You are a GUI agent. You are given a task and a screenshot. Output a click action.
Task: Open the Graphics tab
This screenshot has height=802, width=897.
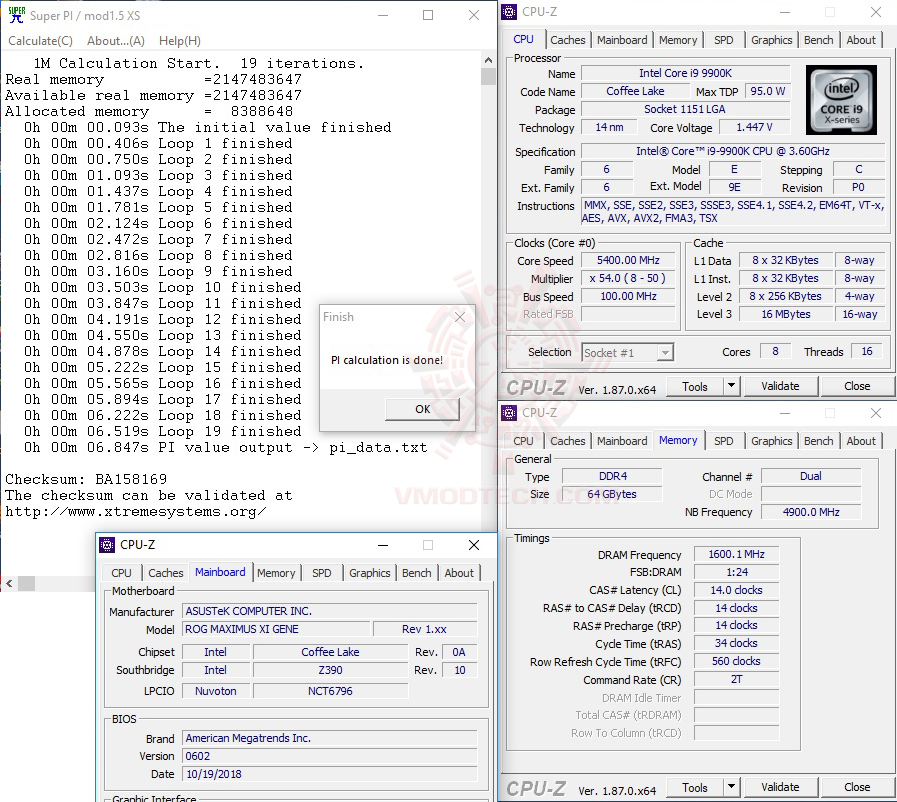(771, 39)
